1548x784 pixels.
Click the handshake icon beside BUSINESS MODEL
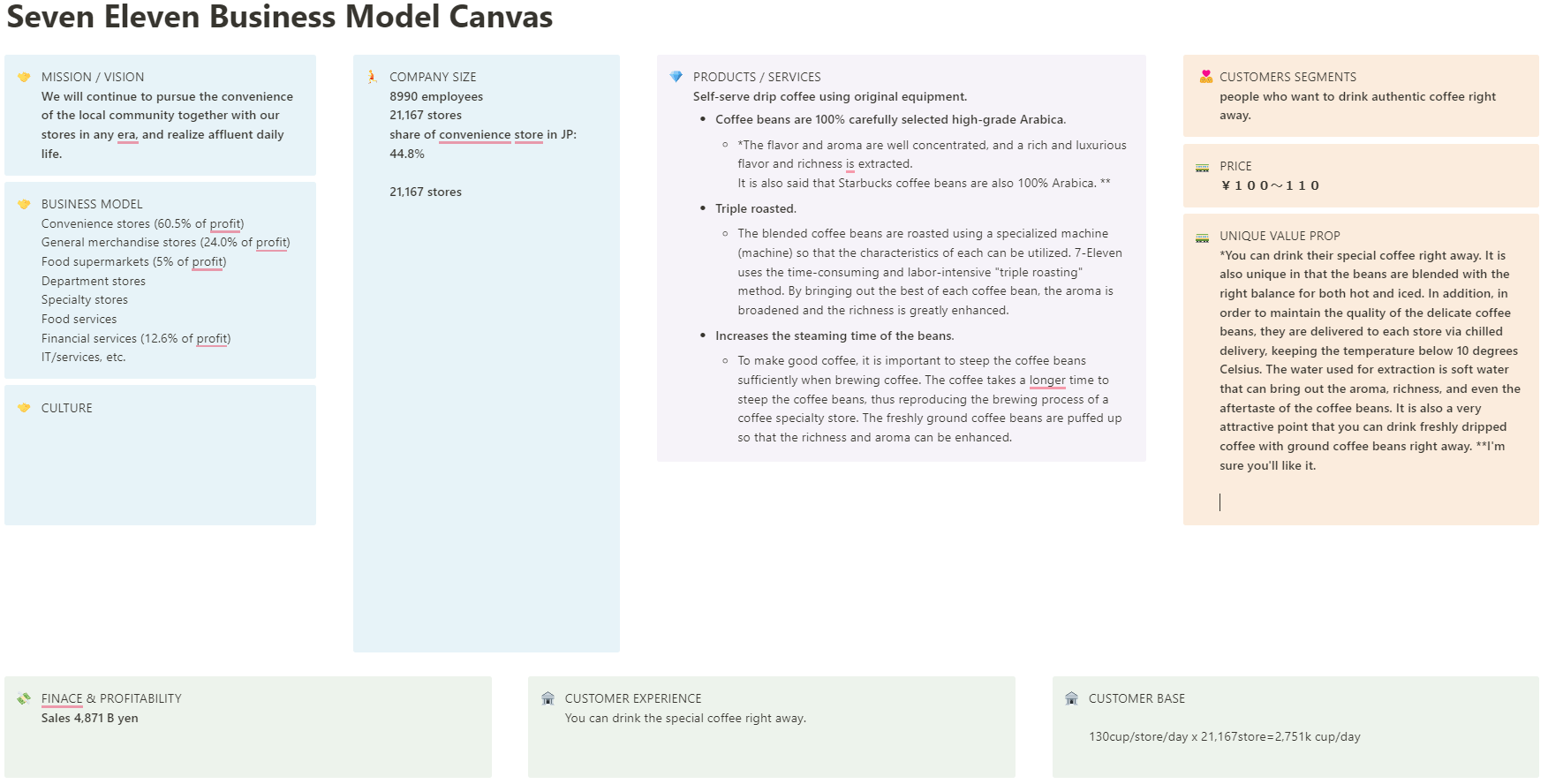point(24,204)
